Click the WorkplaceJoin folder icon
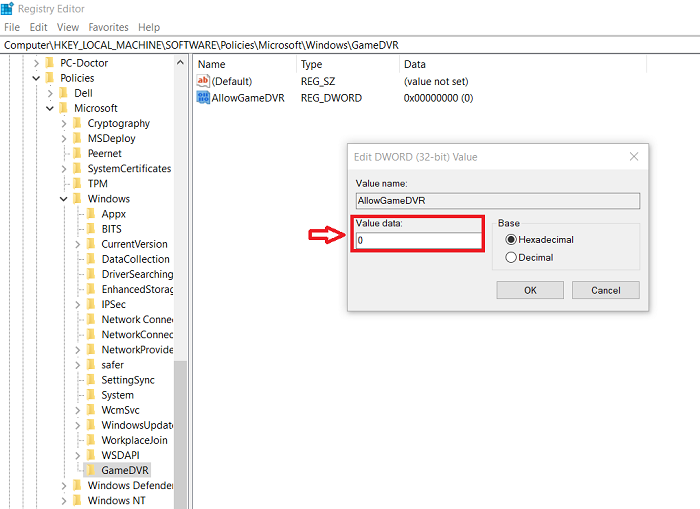Image resolution: width=700 pixels, height=509 pixels. [91, 440]
